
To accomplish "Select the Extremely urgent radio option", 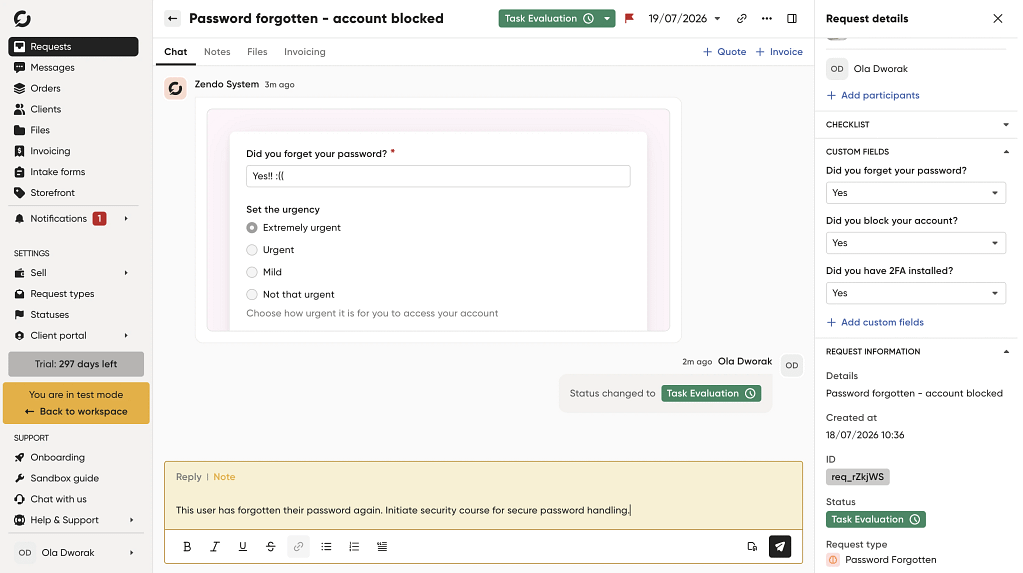I will (252, 228).
